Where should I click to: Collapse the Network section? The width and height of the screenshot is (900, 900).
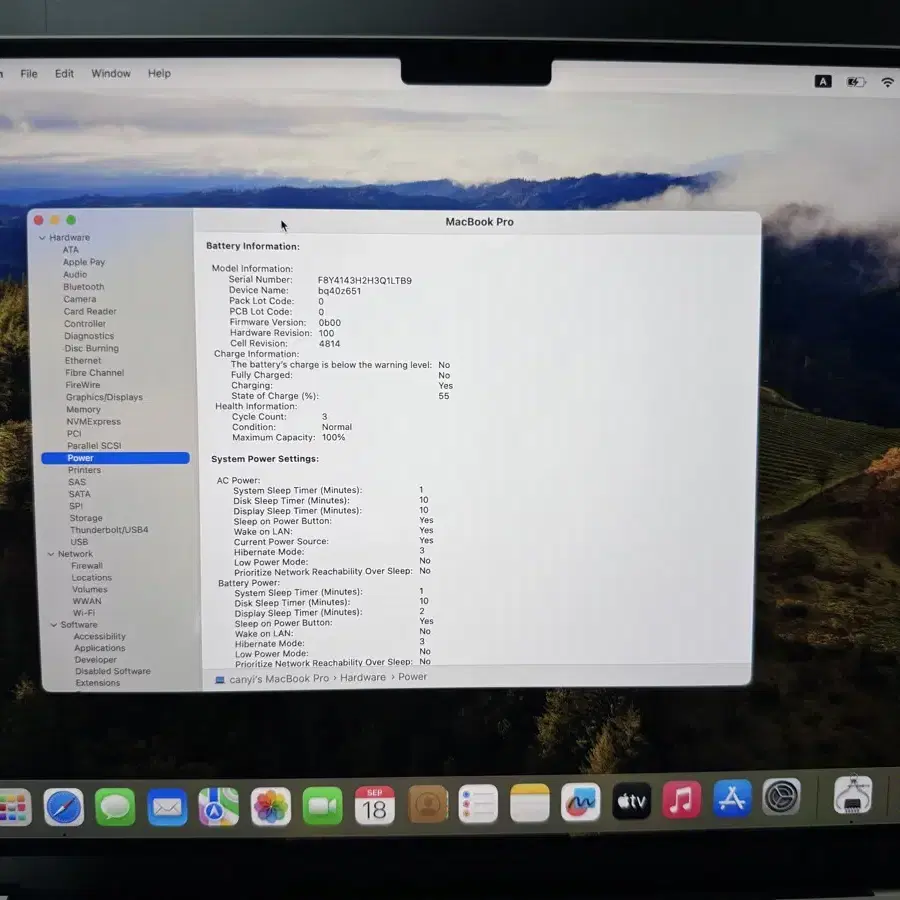51,554
